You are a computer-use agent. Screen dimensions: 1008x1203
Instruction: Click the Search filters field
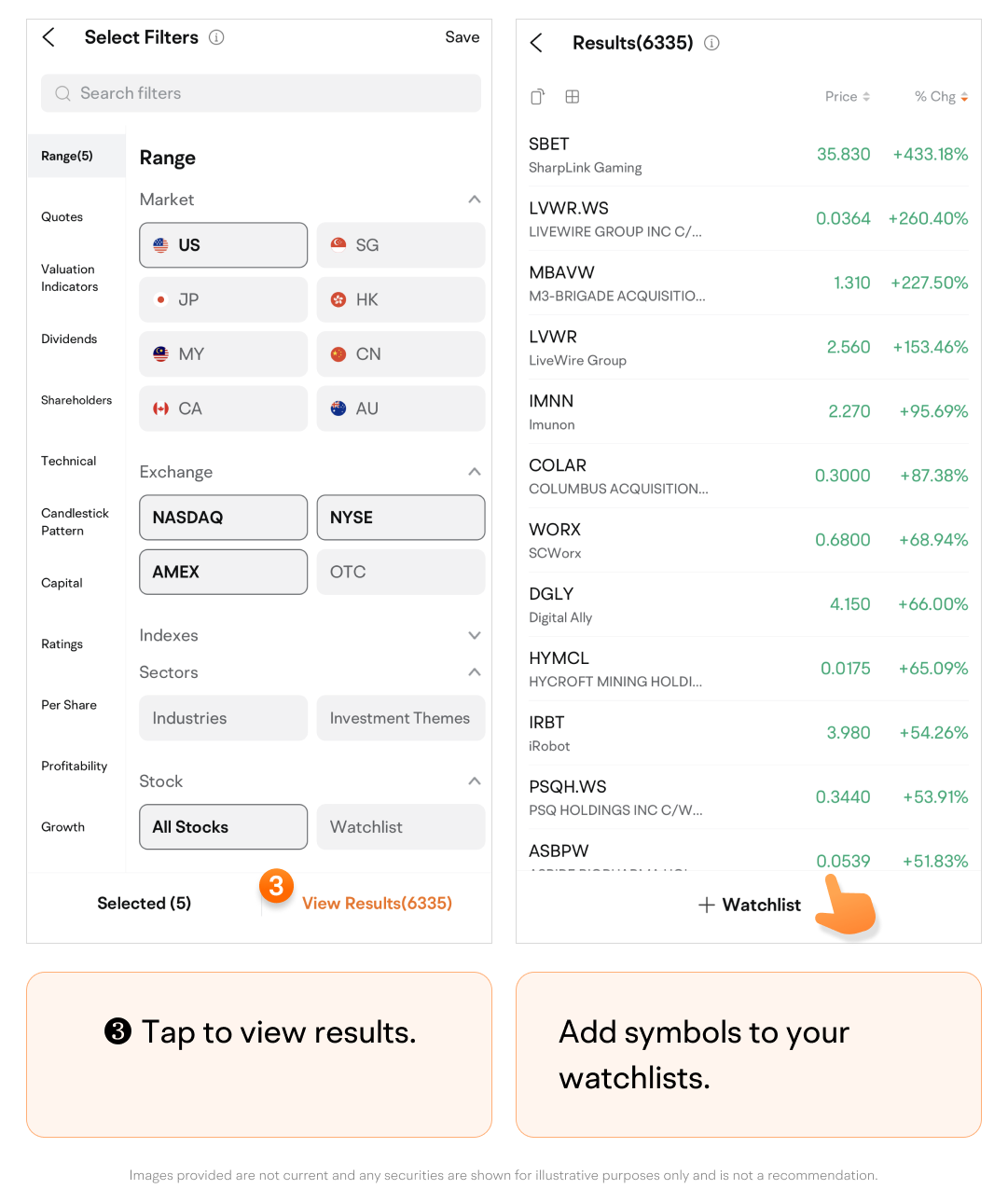click(261, 93)
